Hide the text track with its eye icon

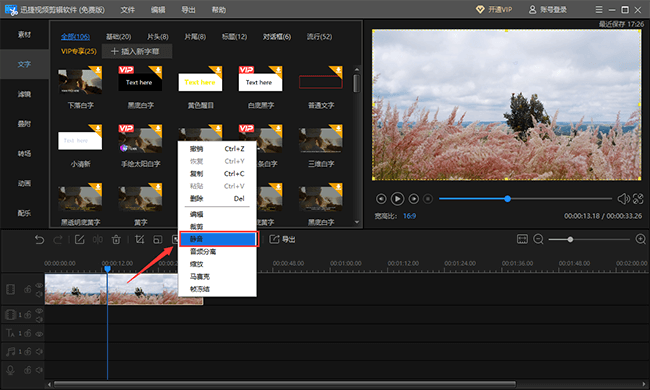tap(39, 334)
